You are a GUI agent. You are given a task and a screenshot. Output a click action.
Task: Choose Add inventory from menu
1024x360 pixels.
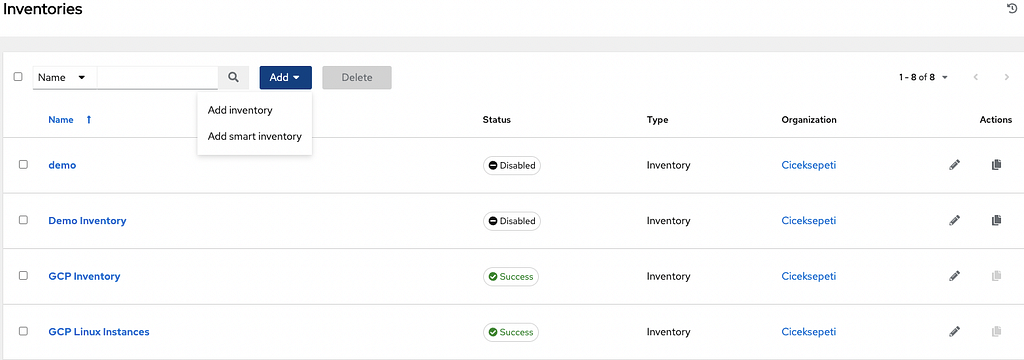[240, 110]
